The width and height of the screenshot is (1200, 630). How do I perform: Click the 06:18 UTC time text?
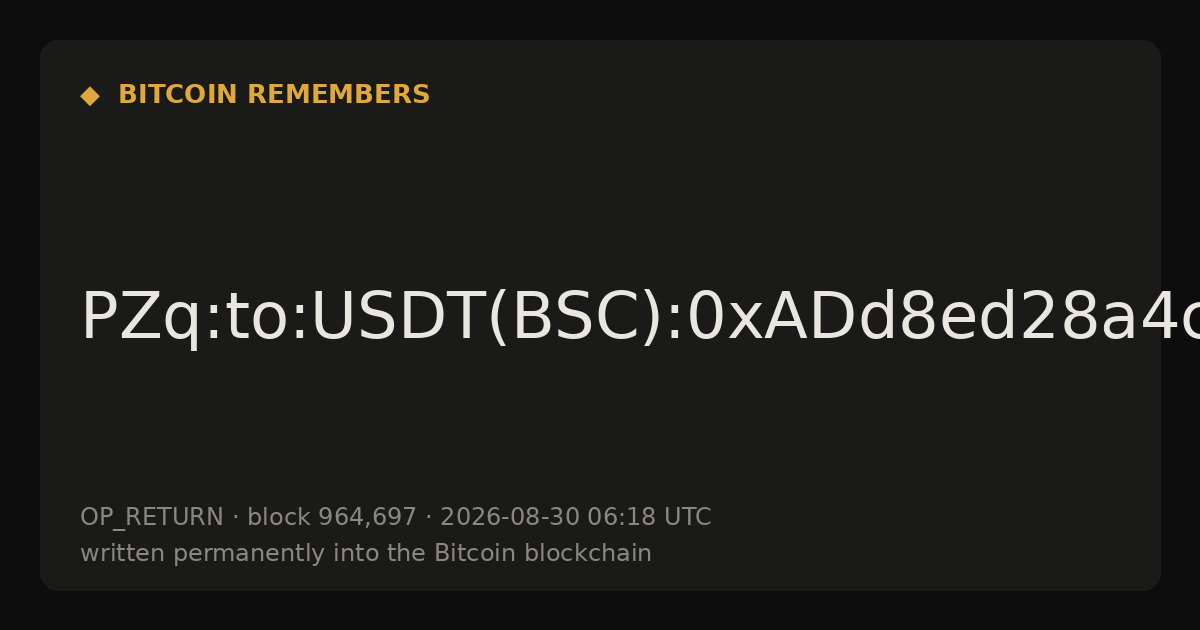click(x=649, y=517)
